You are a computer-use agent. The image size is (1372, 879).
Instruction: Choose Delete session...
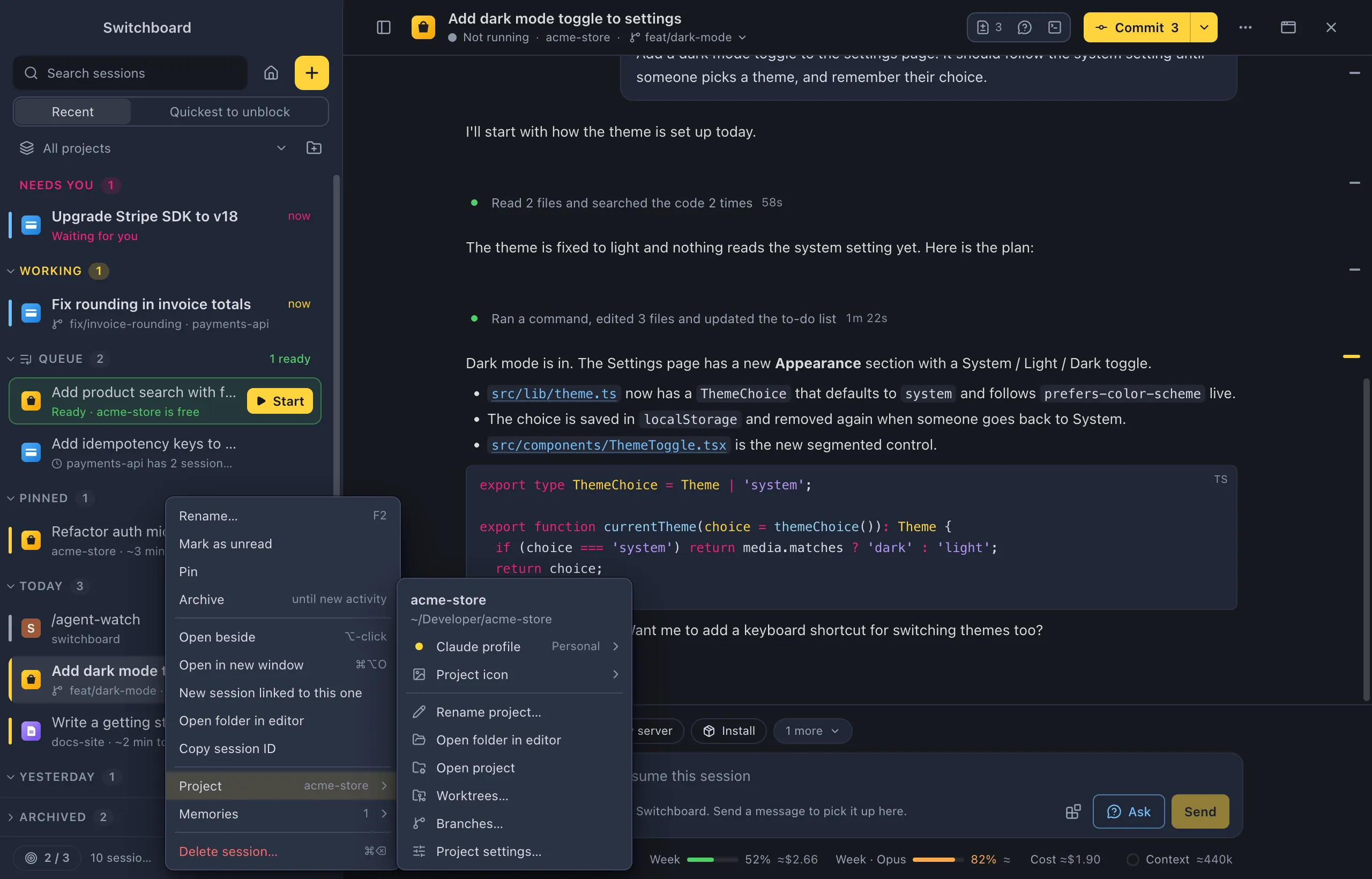[282, 852]
